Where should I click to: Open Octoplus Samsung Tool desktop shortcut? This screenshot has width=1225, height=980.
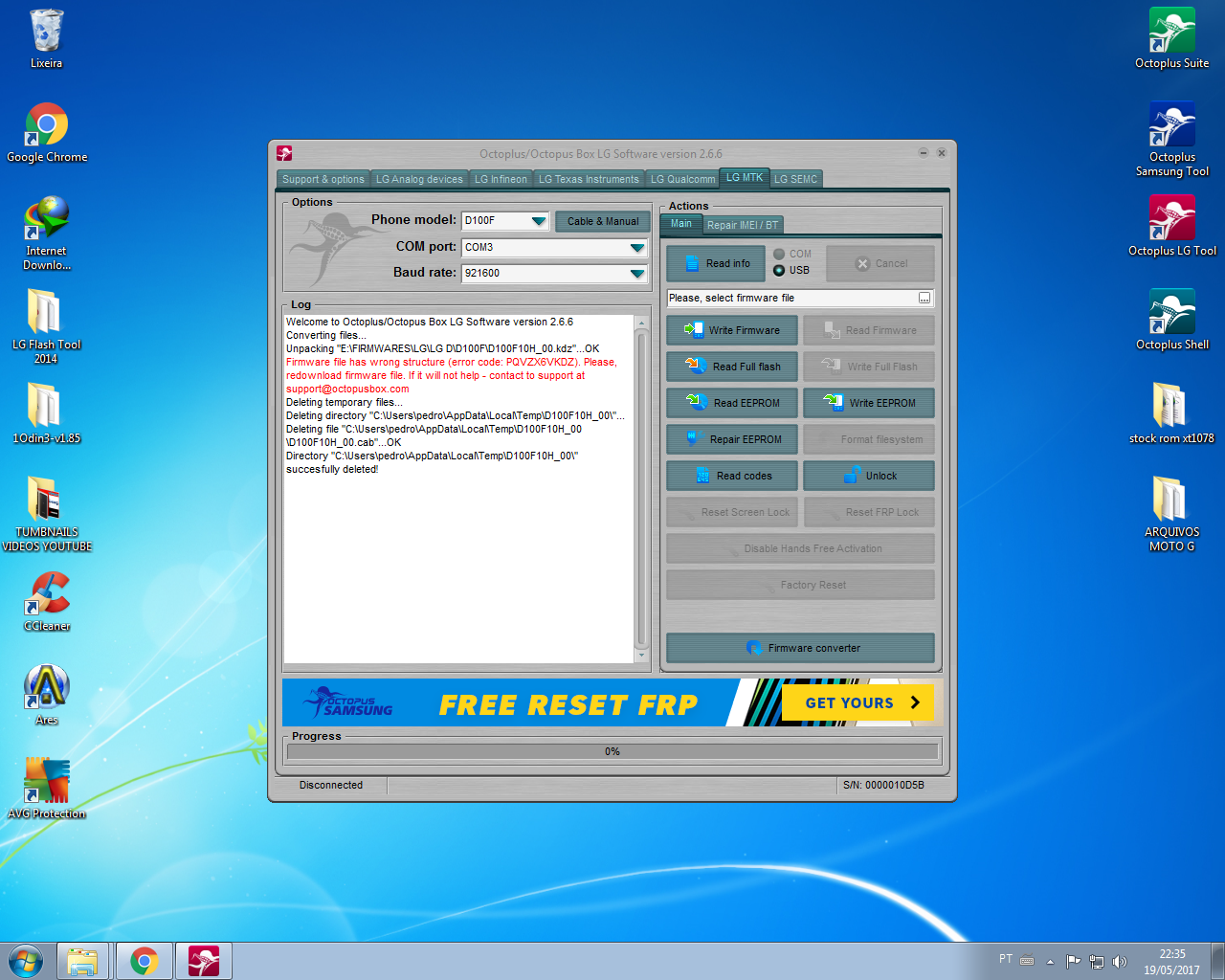click(x=1171, y=140)
